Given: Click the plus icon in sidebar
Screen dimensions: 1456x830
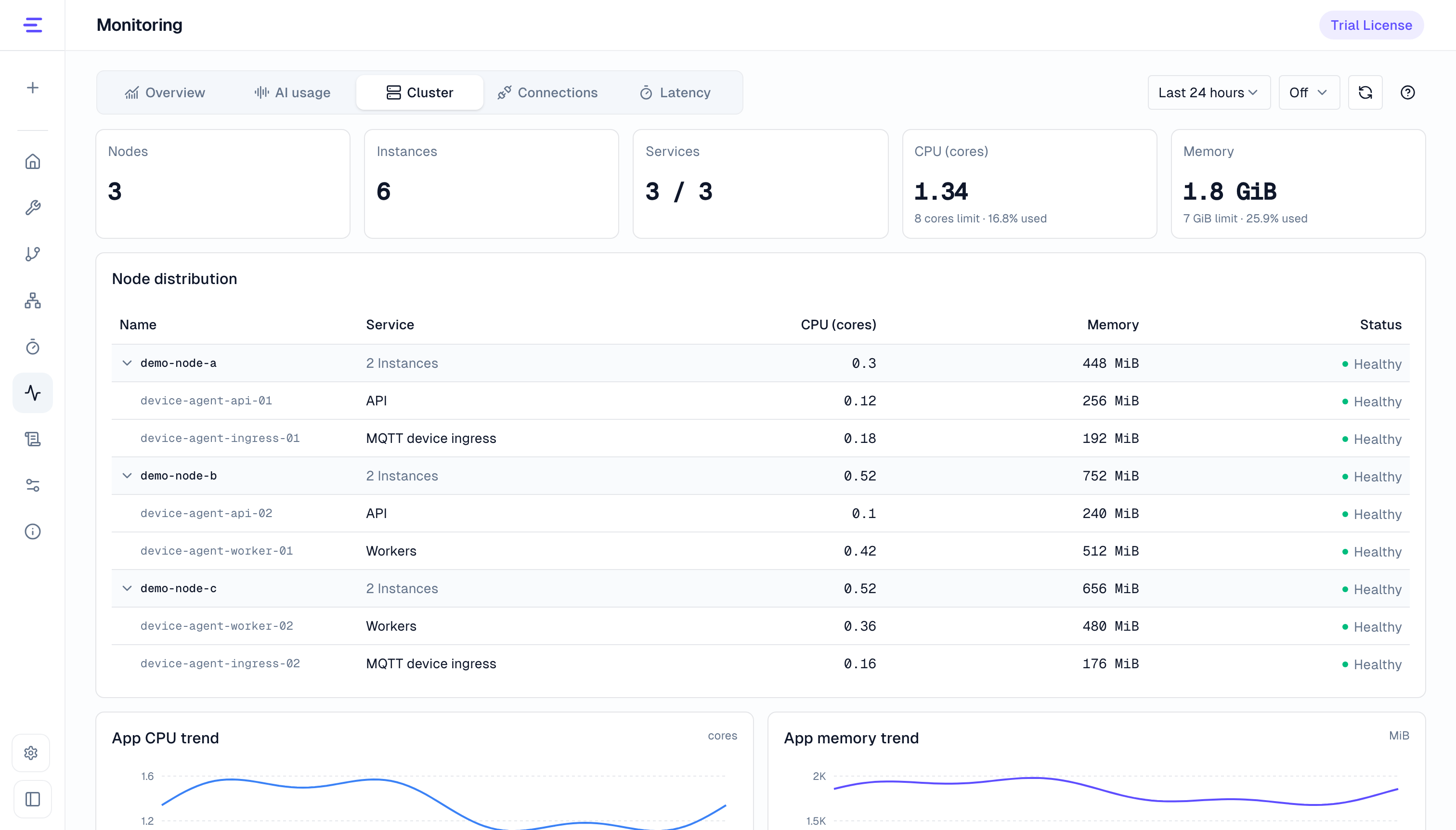Looking at the screenshot, I should 32,87.
